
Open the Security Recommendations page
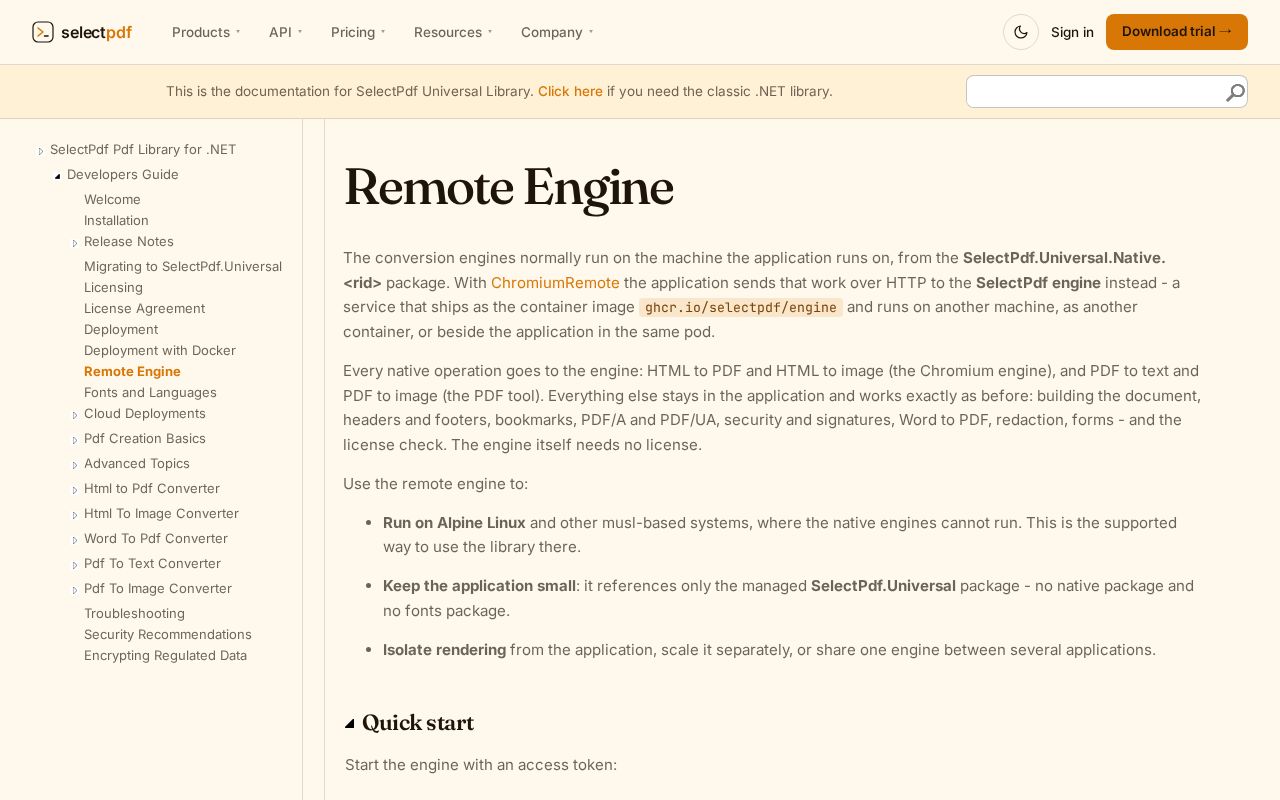click(168, 634)
